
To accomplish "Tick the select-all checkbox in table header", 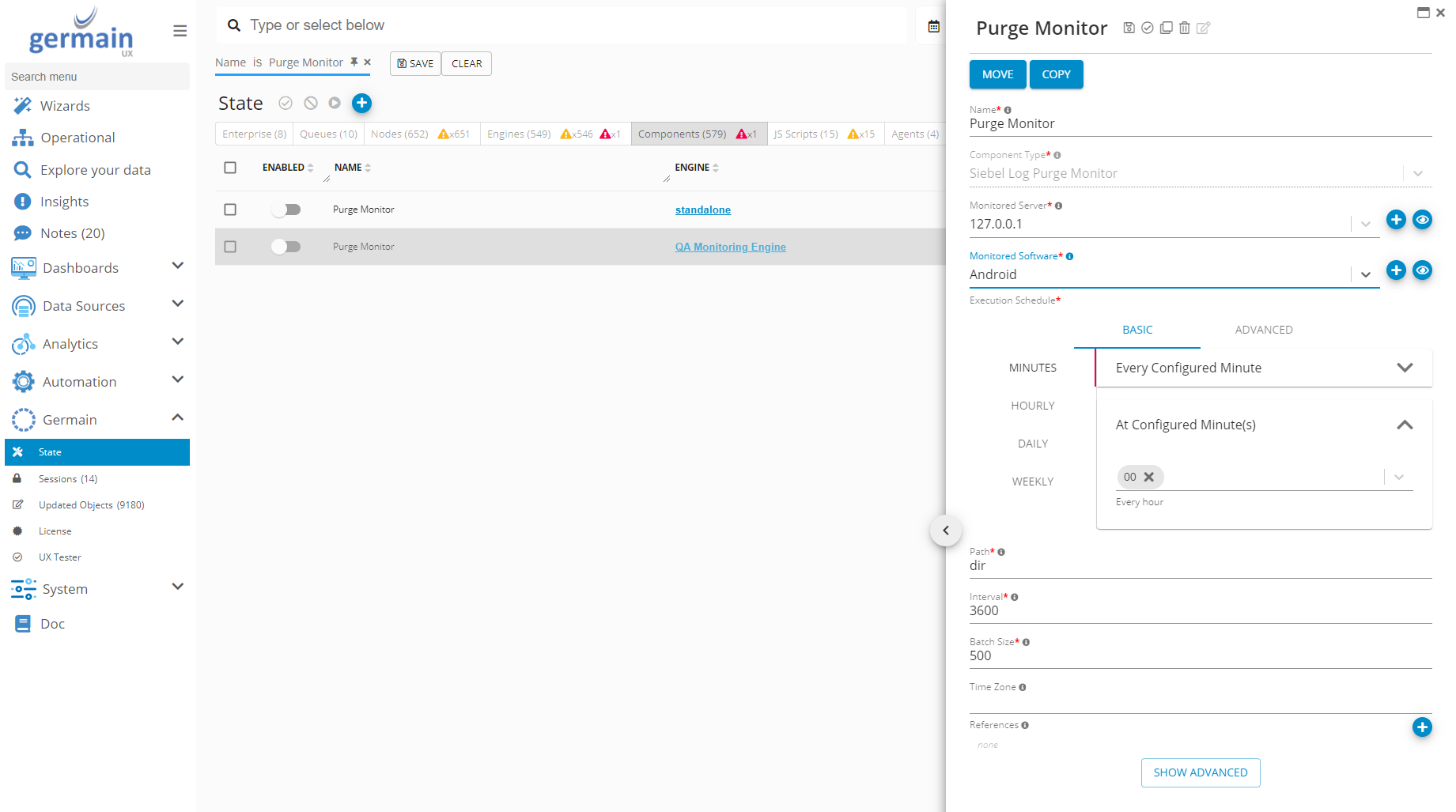I will tap(230, 168).
